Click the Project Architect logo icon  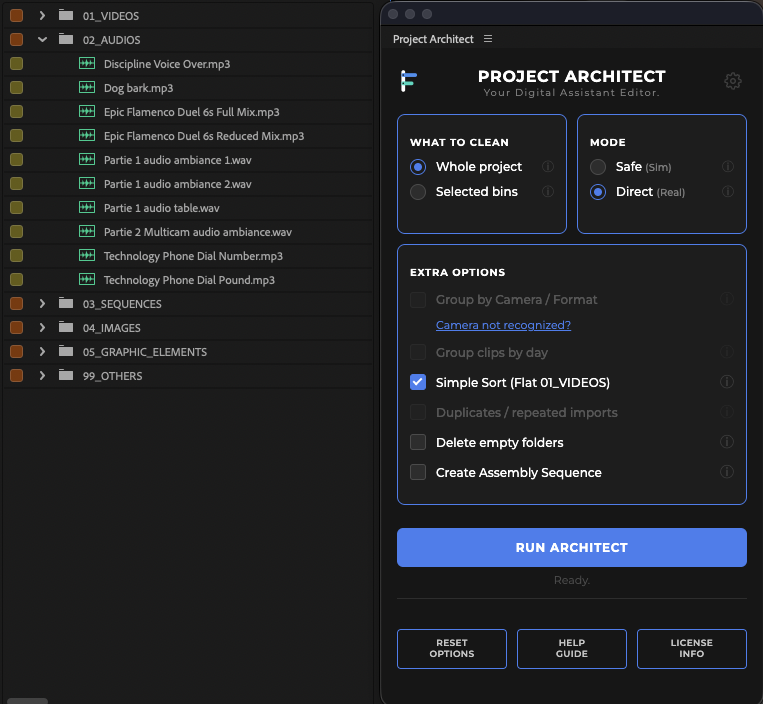coord(408,81)
